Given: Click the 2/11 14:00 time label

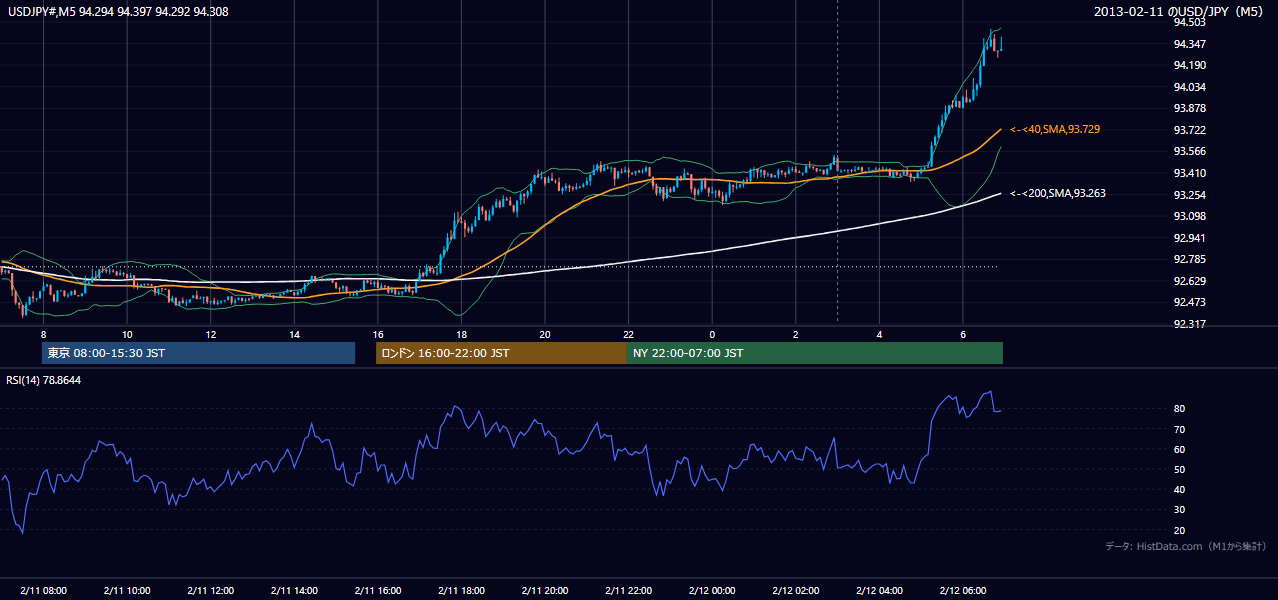Looking at the screenshot, I should point(294,590).
